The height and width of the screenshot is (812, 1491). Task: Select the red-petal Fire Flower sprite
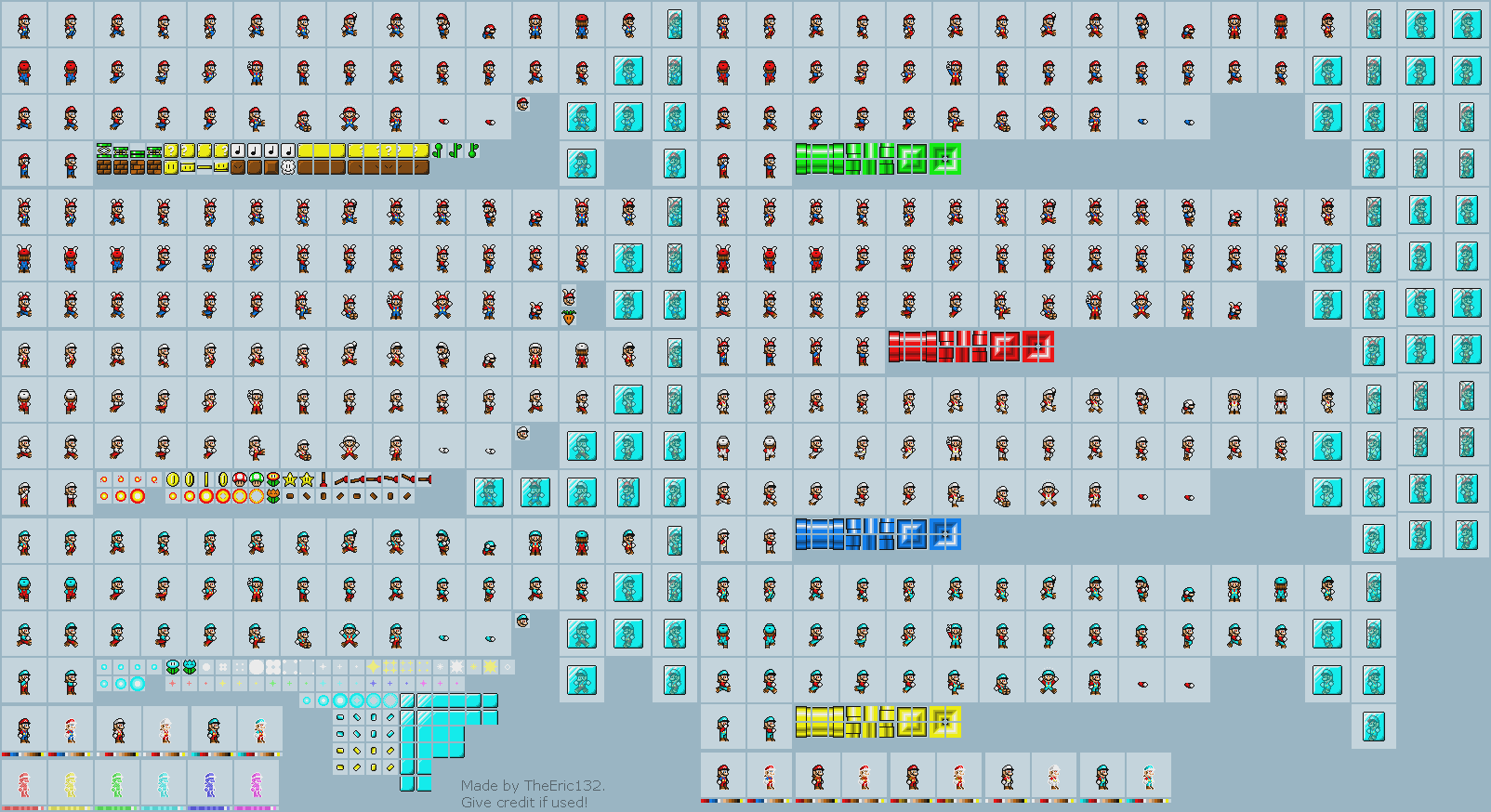(x=273, y=479)
